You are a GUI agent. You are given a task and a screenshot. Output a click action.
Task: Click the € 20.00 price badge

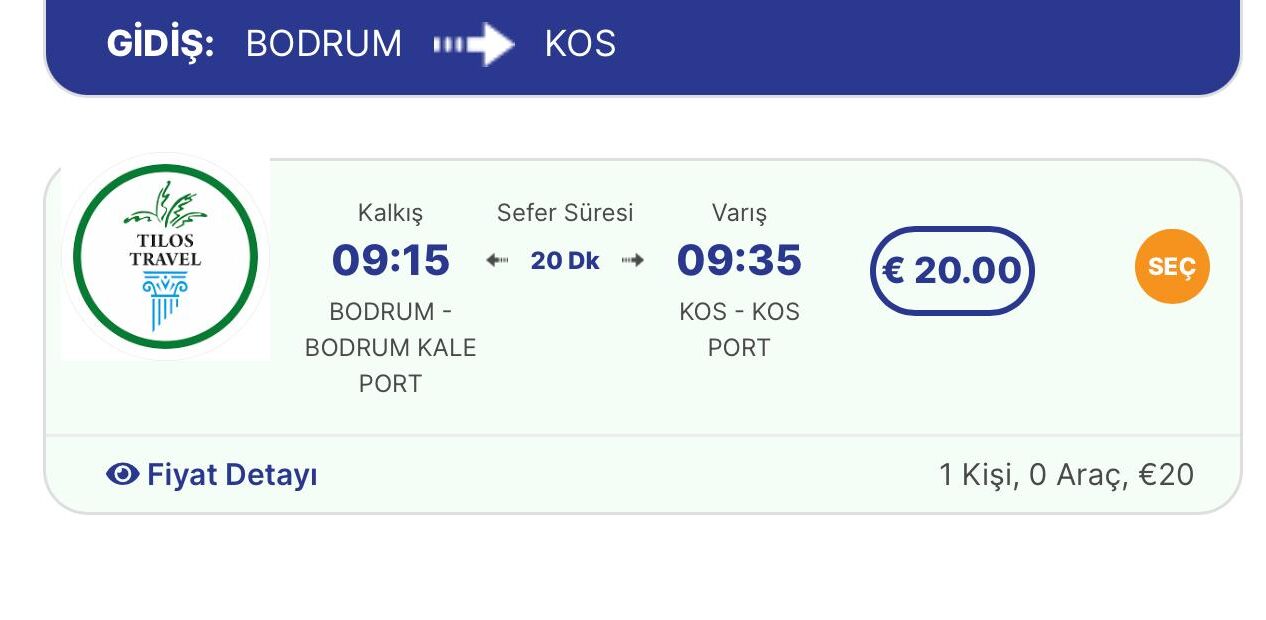click(x=952, y=270)
